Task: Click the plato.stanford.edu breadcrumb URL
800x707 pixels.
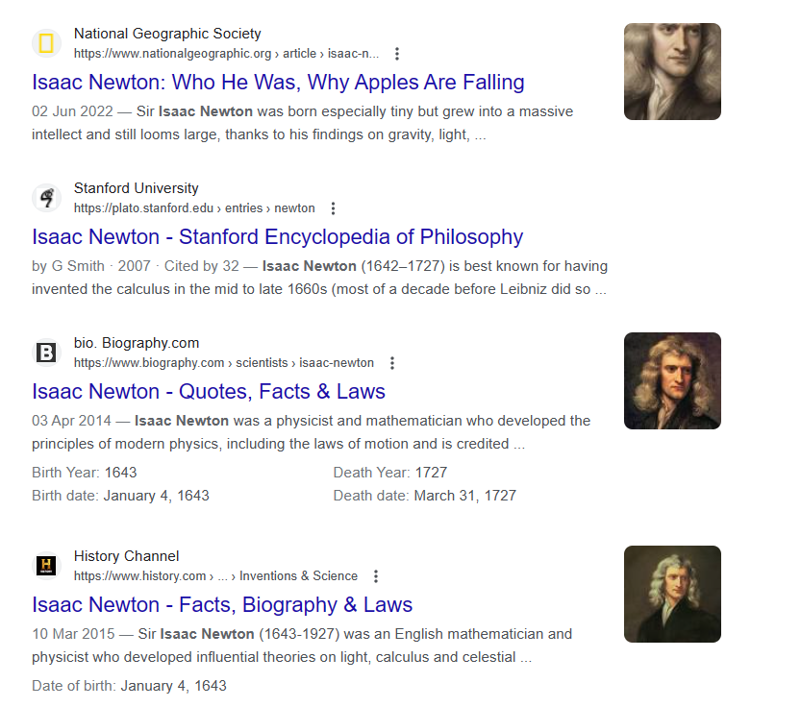Action: (x=194, y=208)
